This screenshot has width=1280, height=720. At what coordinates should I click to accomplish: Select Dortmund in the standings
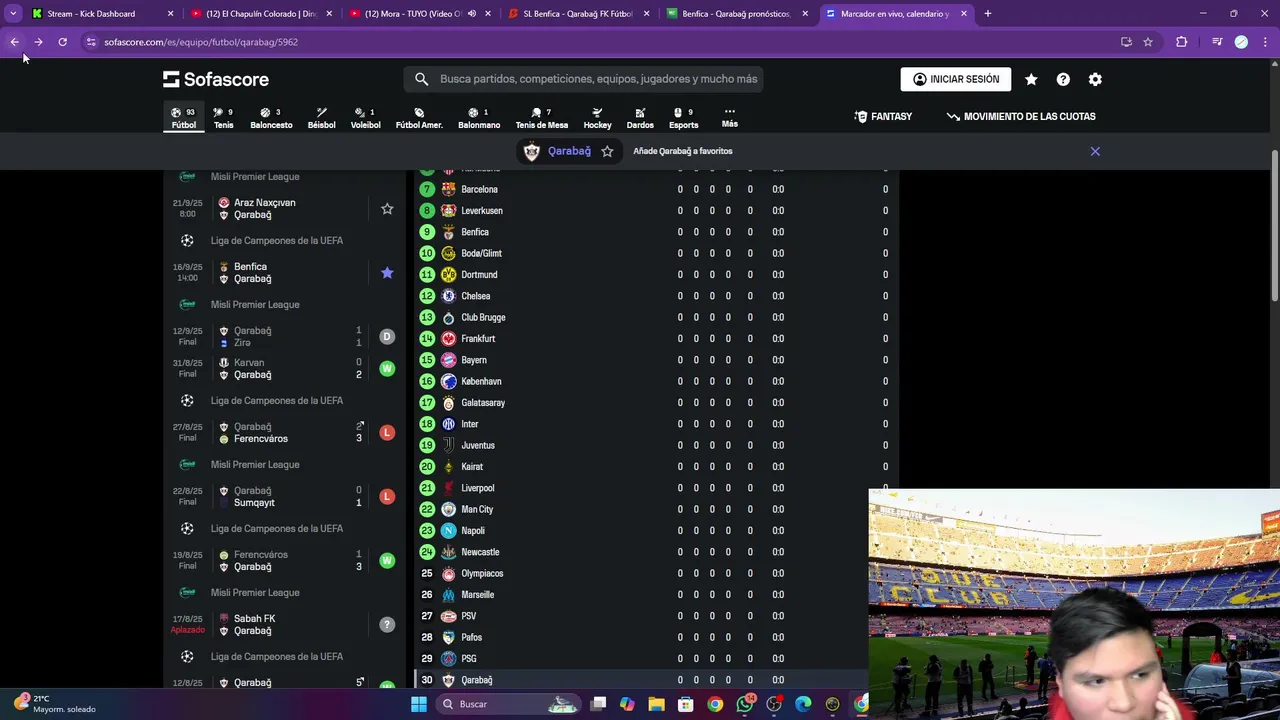[x=655, y=275]
